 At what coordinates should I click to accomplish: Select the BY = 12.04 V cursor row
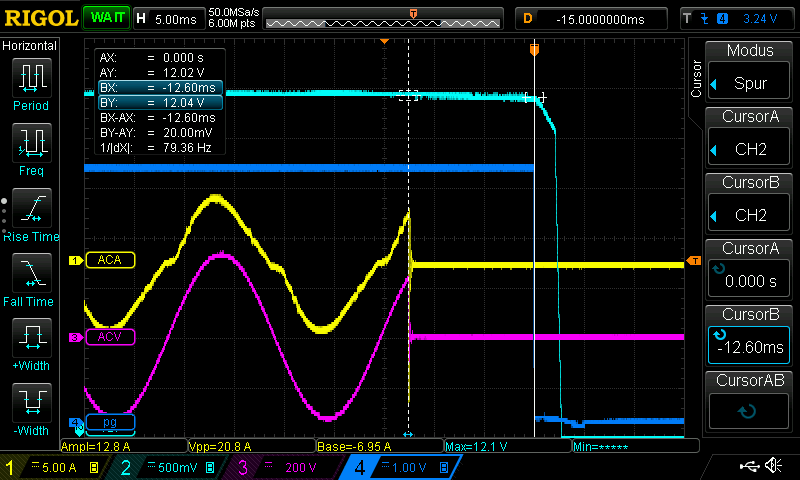pos(160,103)
